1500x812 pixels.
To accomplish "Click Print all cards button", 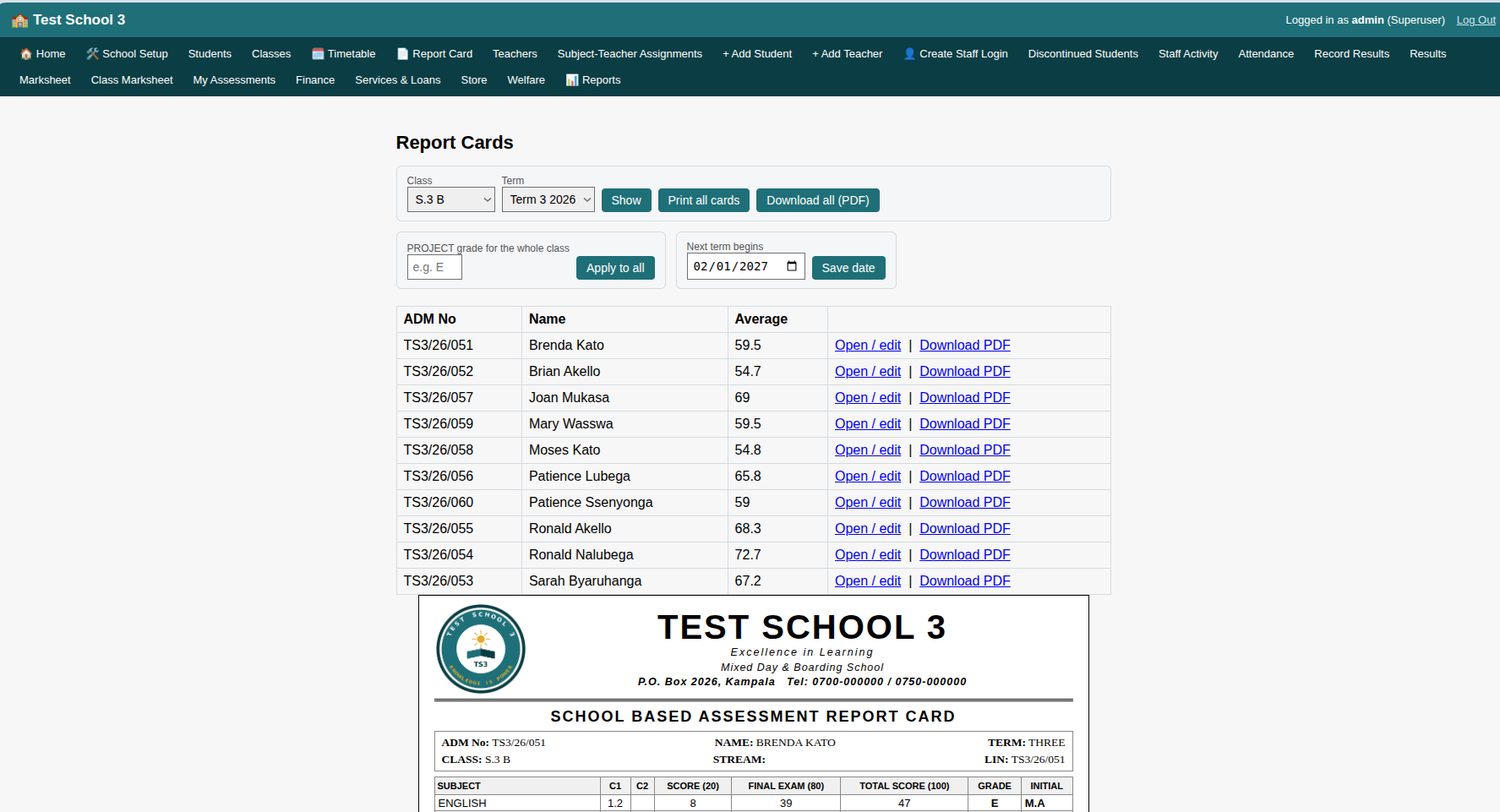I will click(704, 200).
